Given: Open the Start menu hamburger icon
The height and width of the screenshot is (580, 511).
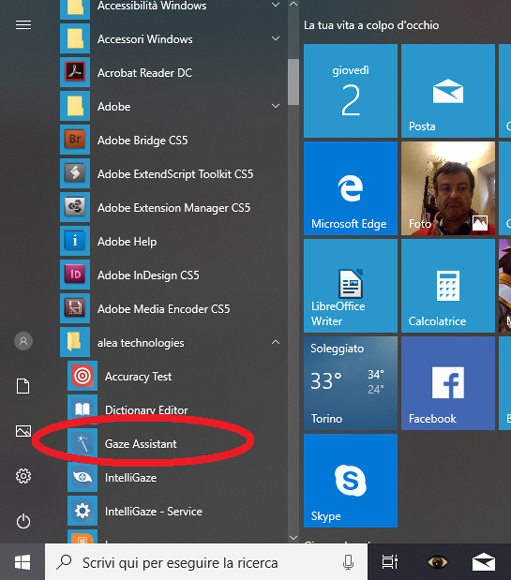Looking at the screenshot, I should pyautogui.click(x=23, y=25).
